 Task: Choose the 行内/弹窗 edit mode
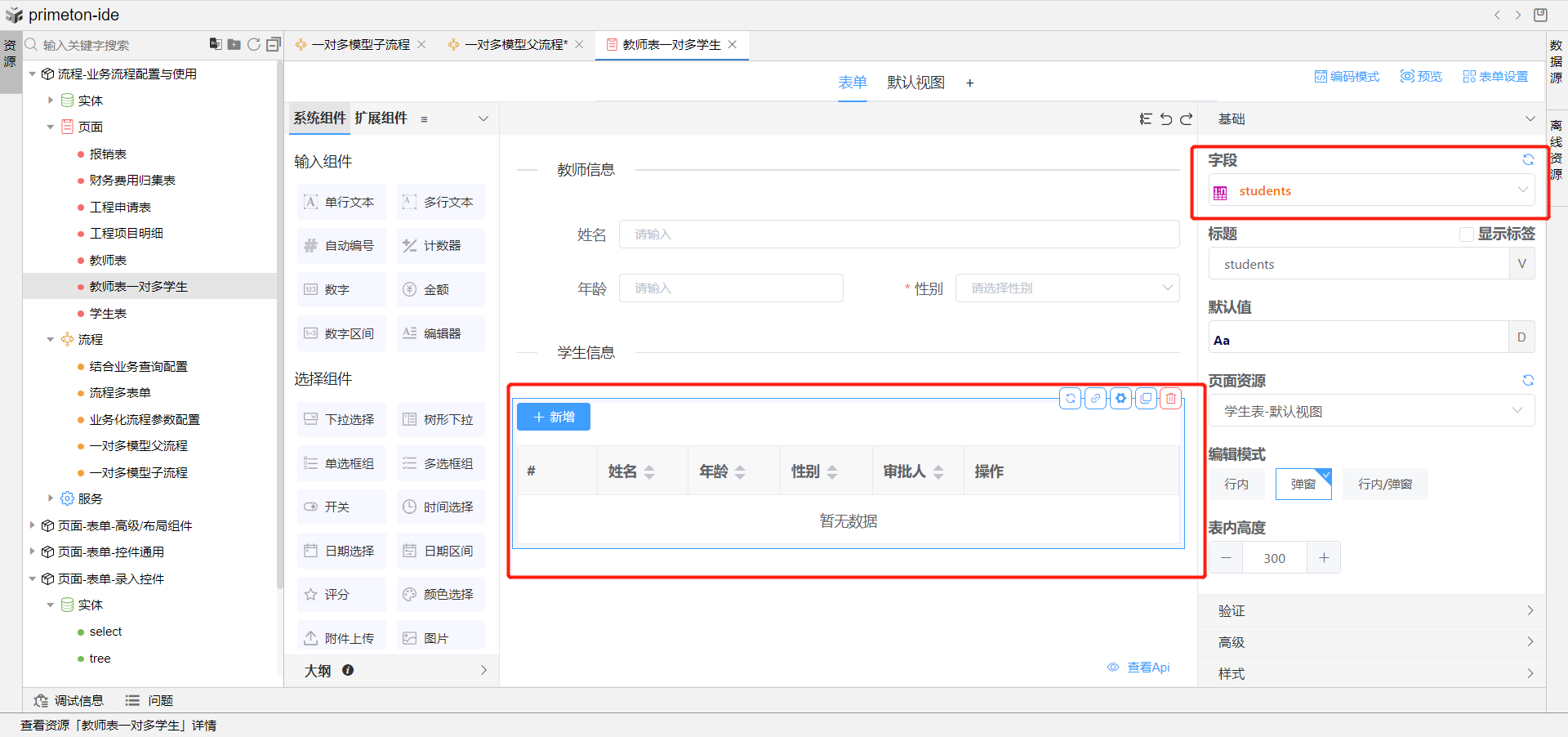point(1385,485)
